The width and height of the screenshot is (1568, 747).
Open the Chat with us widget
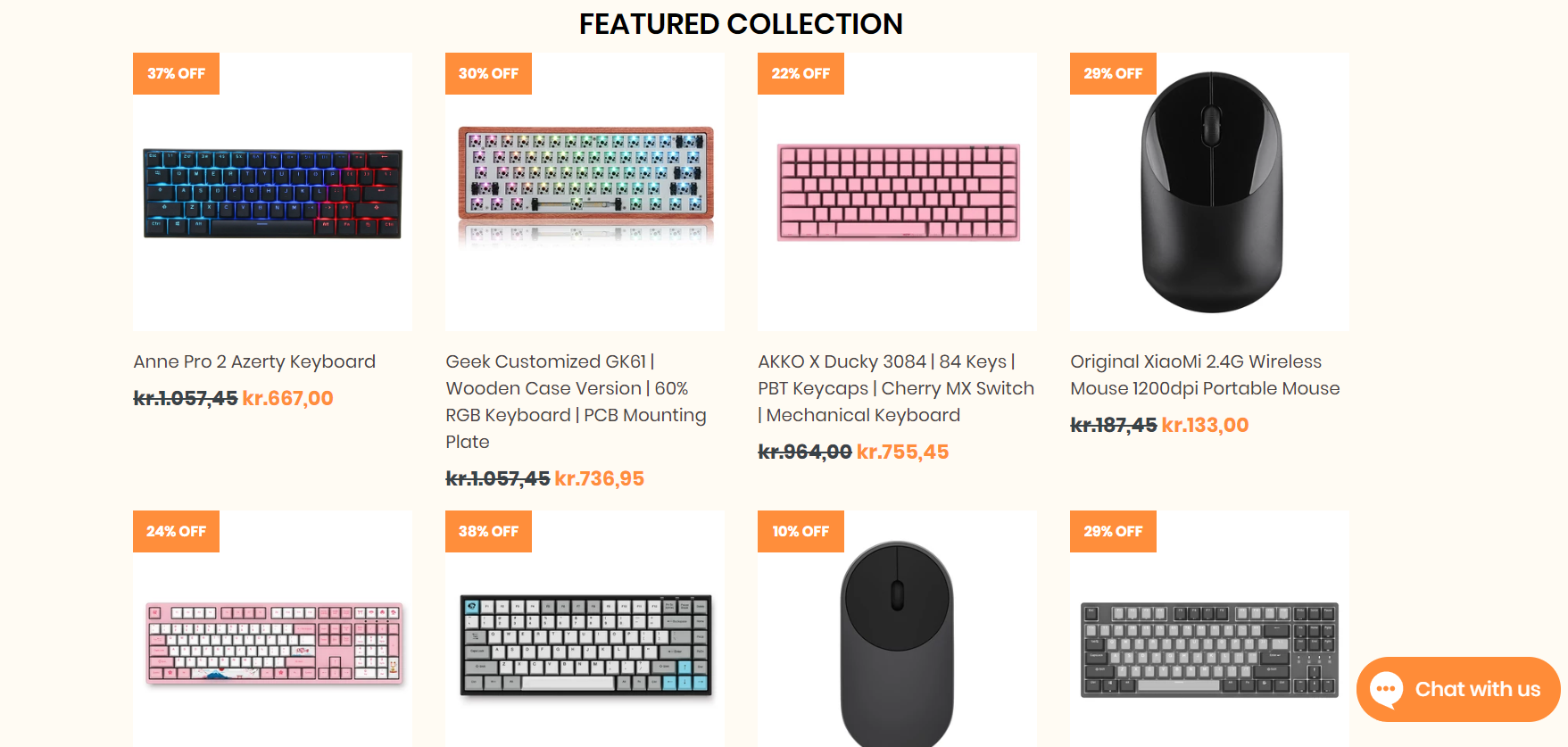(1476, 690)
